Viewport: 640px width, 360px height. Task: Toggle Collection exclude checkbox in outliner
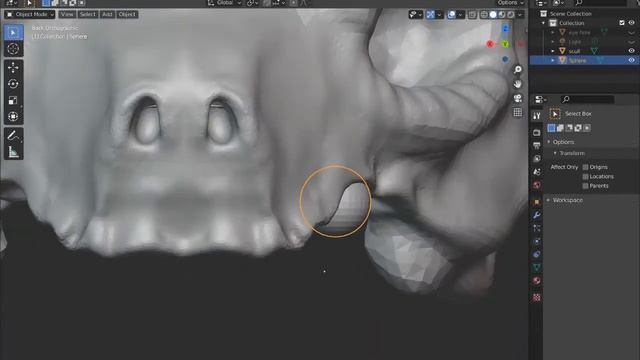[x=622, y=23]
